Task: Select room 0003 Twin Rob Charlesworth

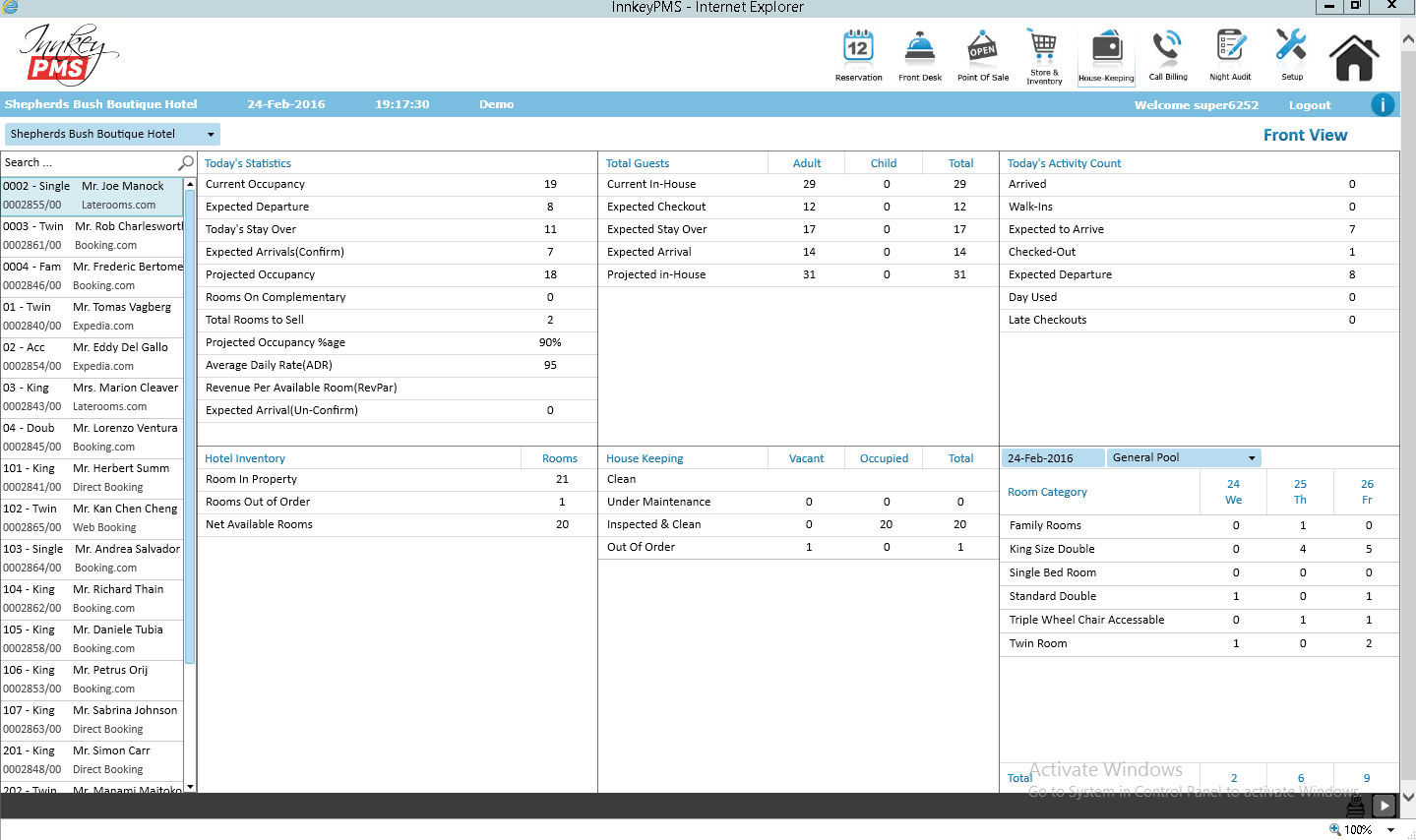Action: pos(92,236)
